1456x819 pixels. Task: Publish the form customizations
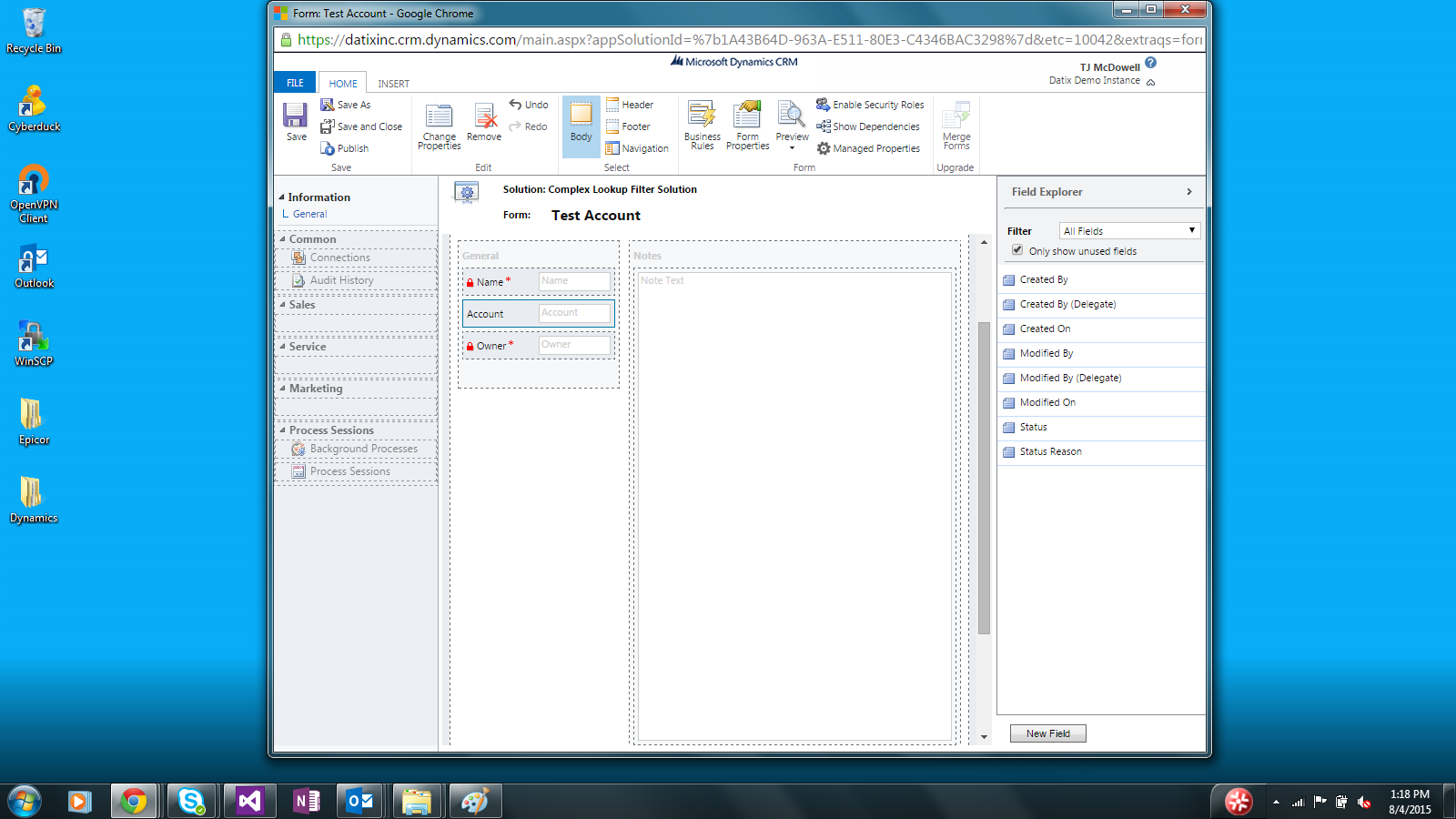pos(345,148)
